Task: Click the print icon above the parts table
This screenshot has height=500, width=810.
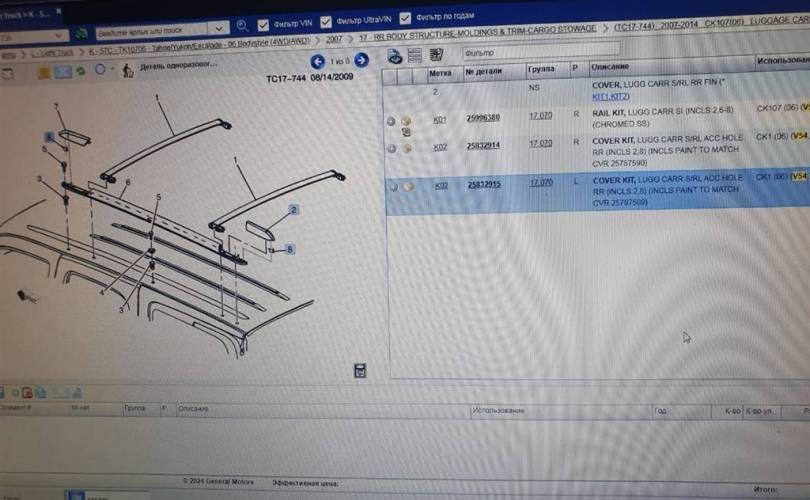Action: click(395, 56)
